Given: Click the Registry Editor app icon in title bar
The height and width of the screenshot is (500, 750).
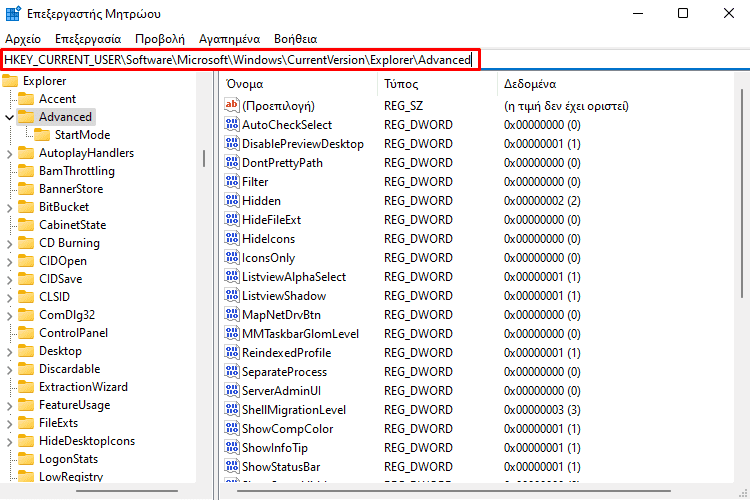Looking at the screenshot, I should 13,13.
